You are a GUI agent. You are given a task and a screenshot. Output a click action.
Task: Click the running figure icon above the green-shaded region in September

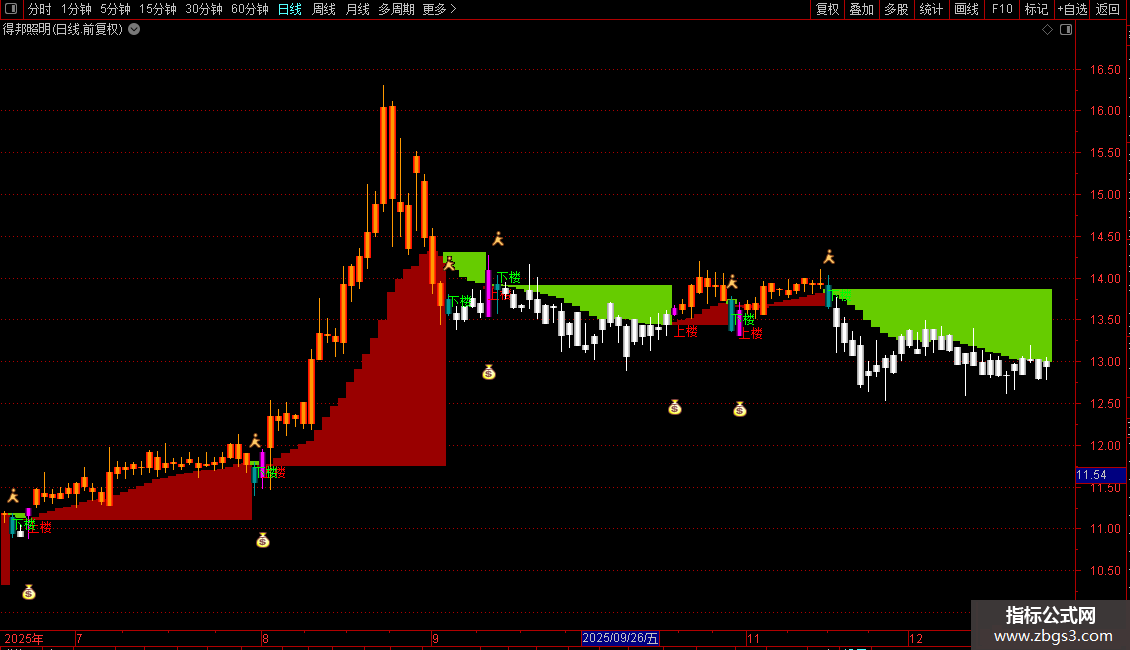click(x=497, y=239)
